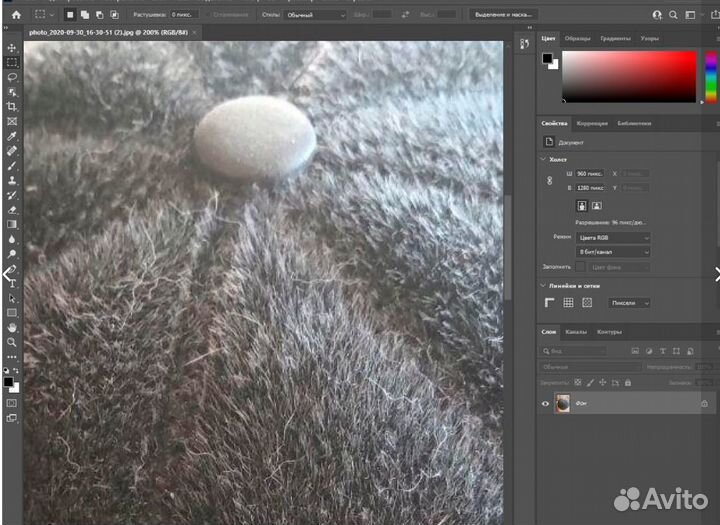Enable Intersect with selection mode
The width and height of the screenshot is (720, 525).
coord(114,15)
